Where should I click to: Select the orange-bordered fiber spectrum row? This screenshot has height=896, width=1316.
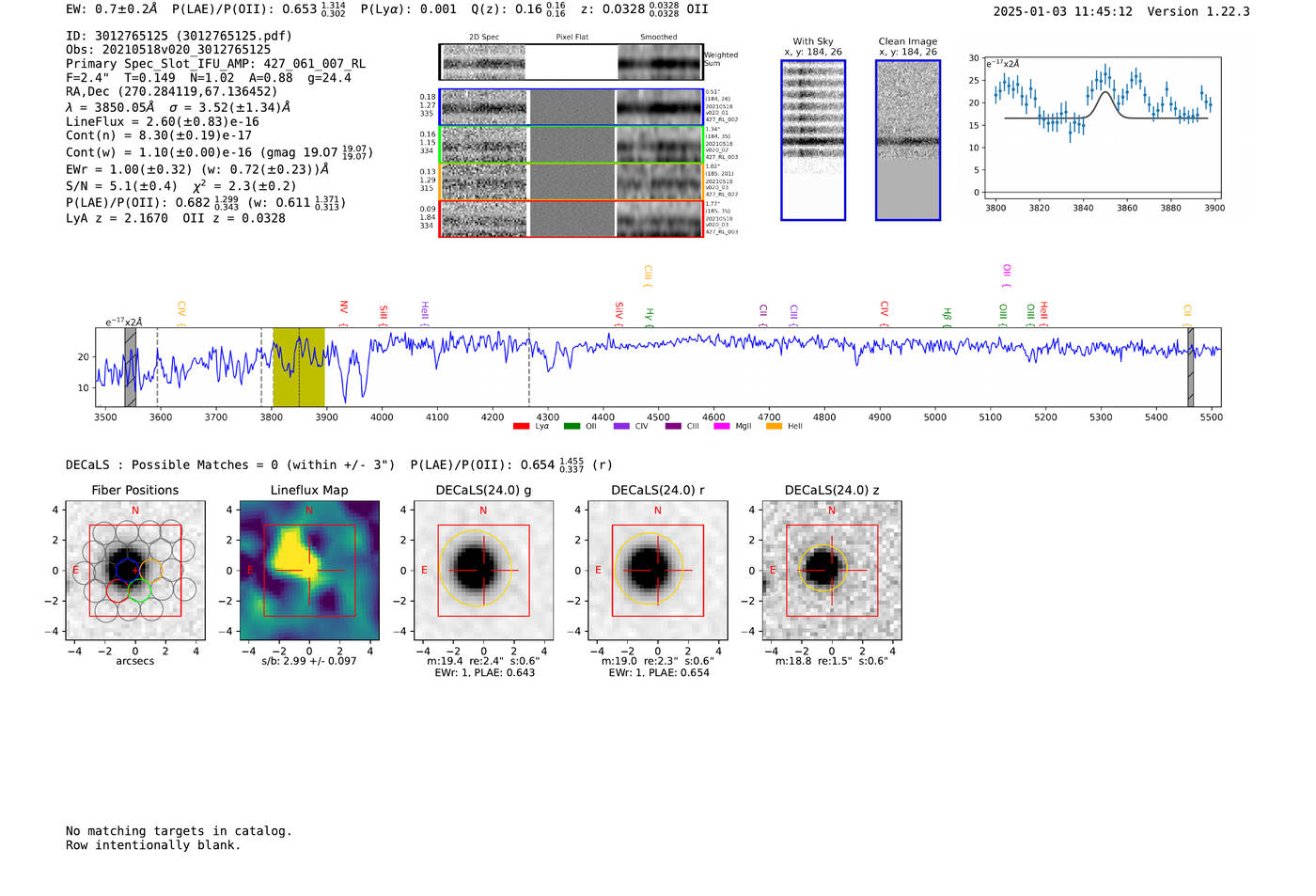point(571,181)
